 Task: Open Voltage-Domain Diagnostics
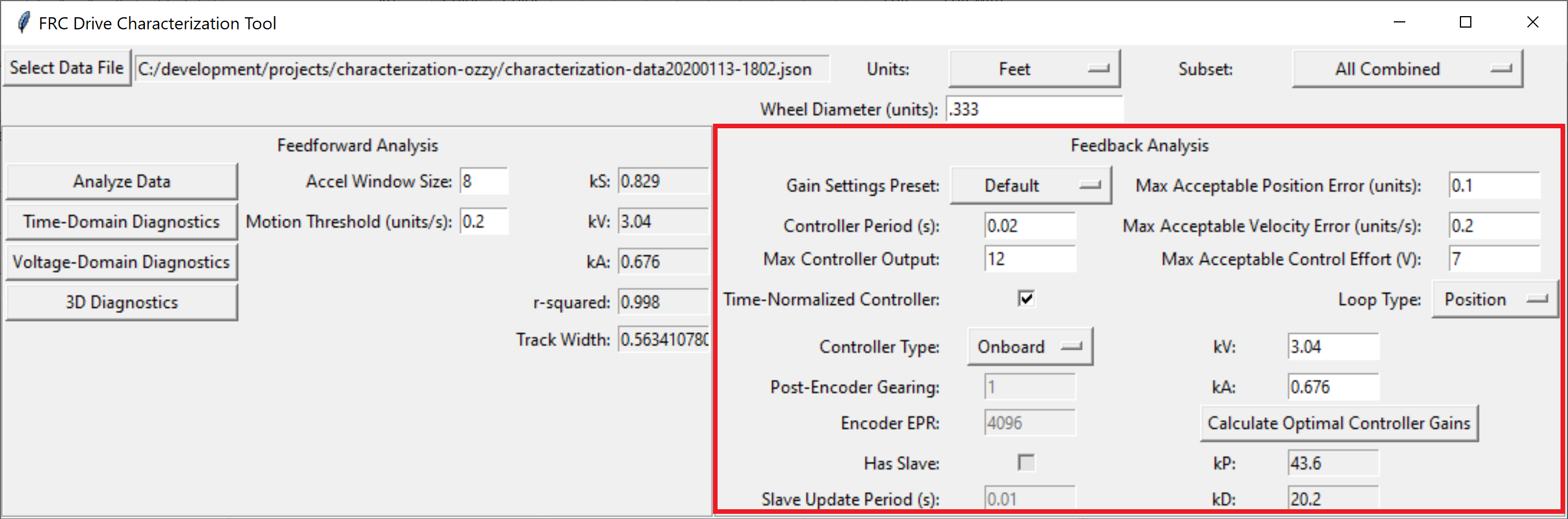121,261
